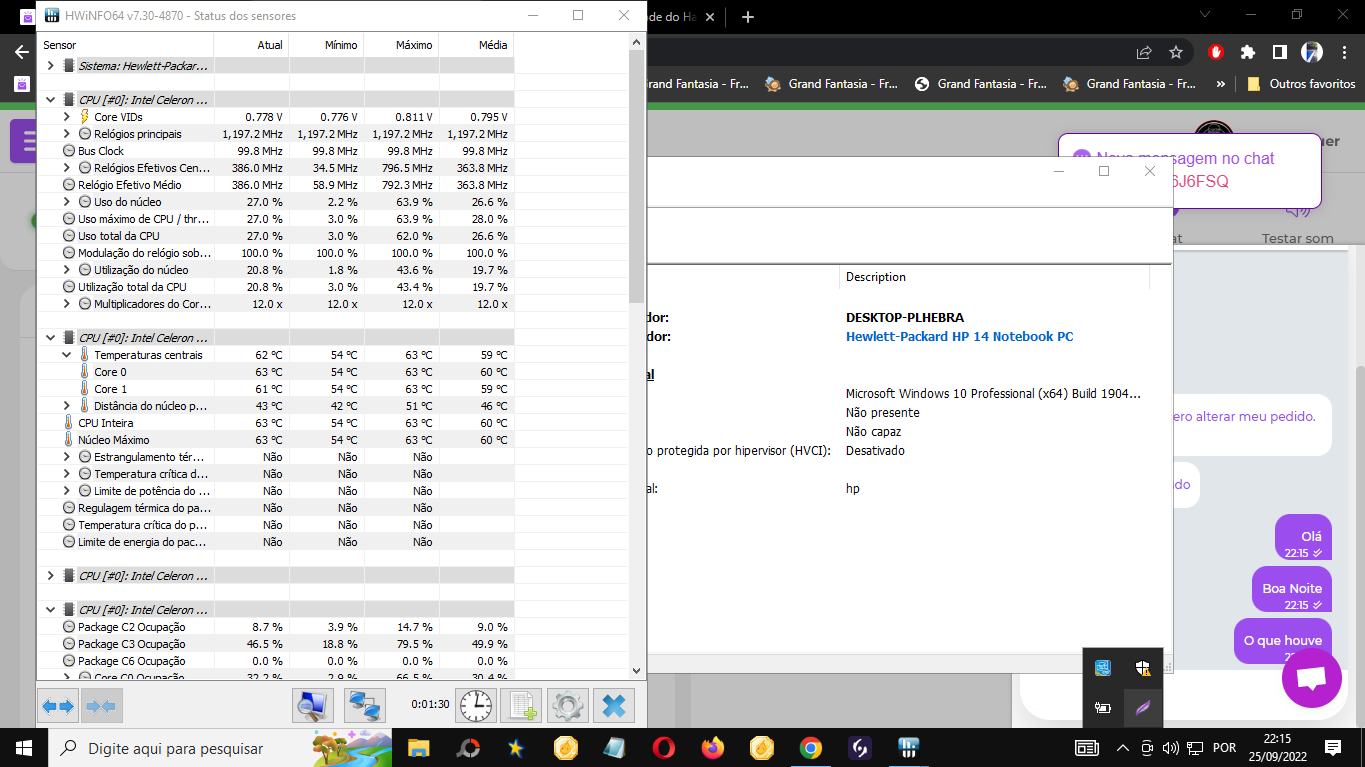
Task: Click the Chrome back arrow
Action: (x=22, y=52)
